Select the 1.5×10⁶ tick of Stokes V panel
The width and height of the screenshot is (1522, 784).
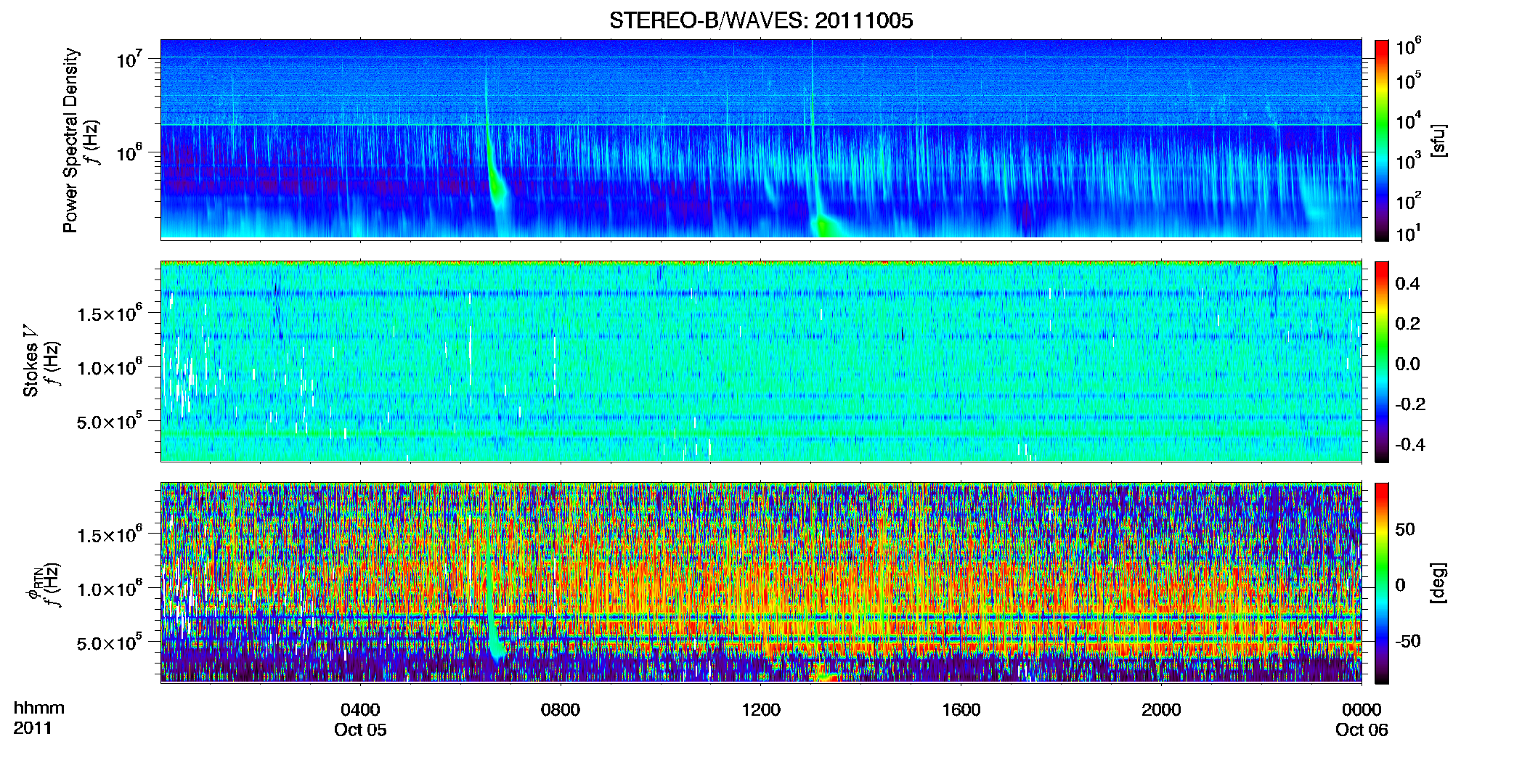click(x=109, y=313)
